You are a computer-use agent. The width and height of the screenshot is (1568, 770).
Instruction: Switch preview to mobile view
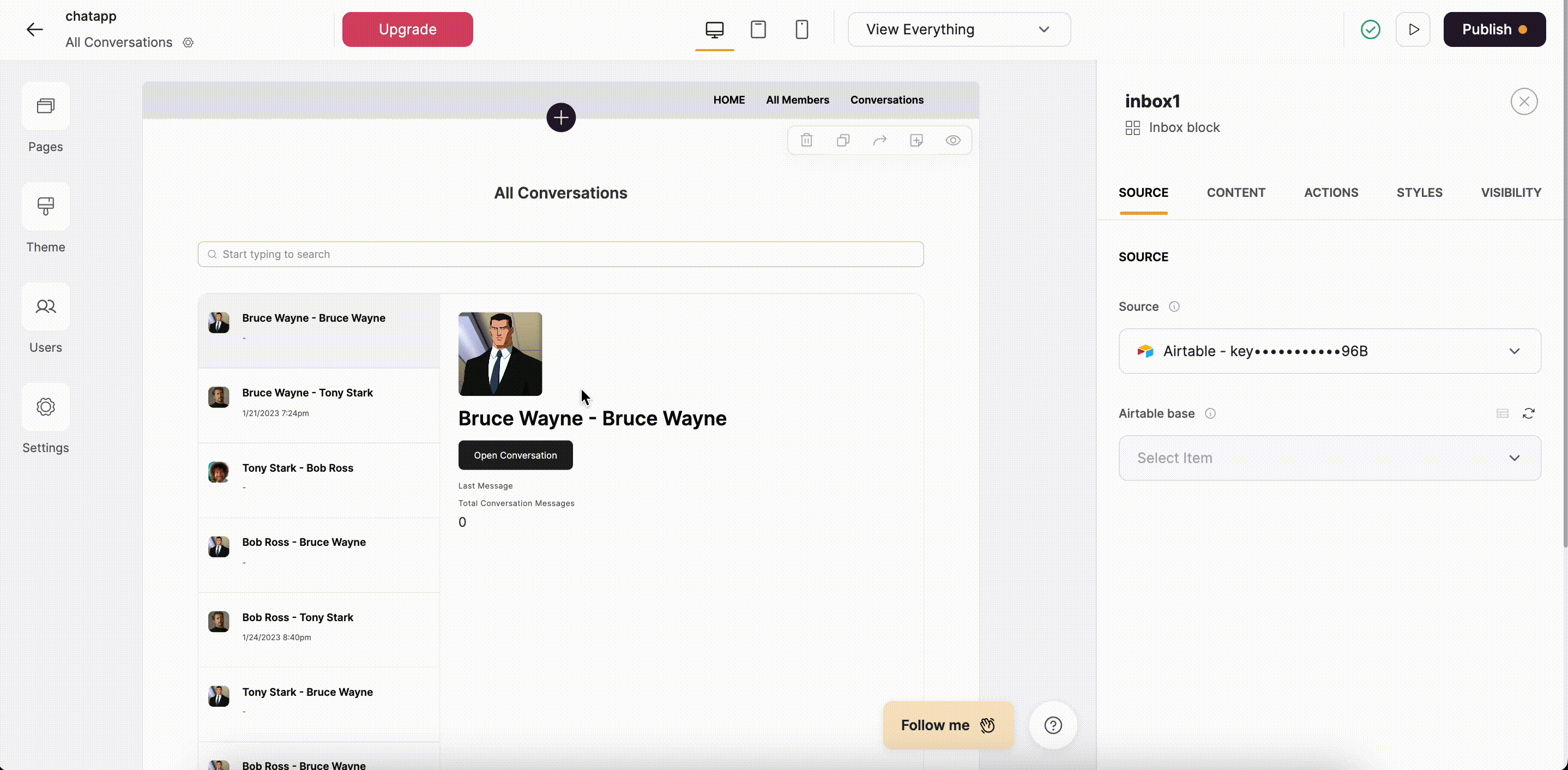tap(802, 29)
